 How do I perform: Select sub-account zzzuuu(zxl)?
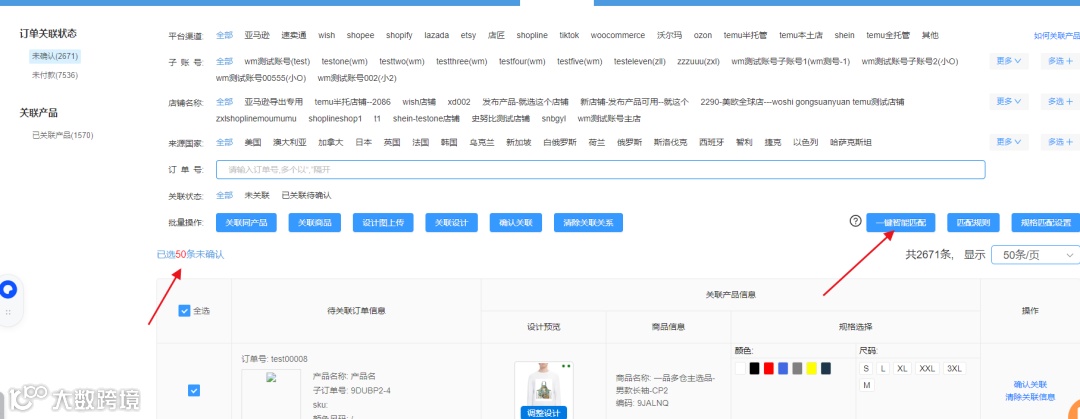698,61
